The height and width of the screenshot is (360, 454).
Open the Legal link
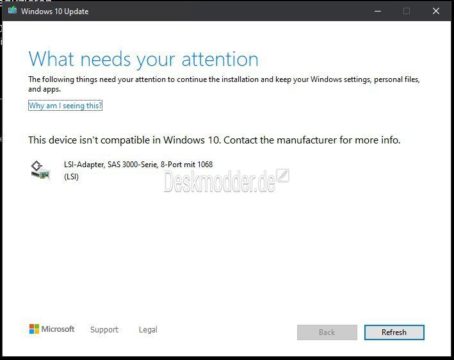pos(148,330)
